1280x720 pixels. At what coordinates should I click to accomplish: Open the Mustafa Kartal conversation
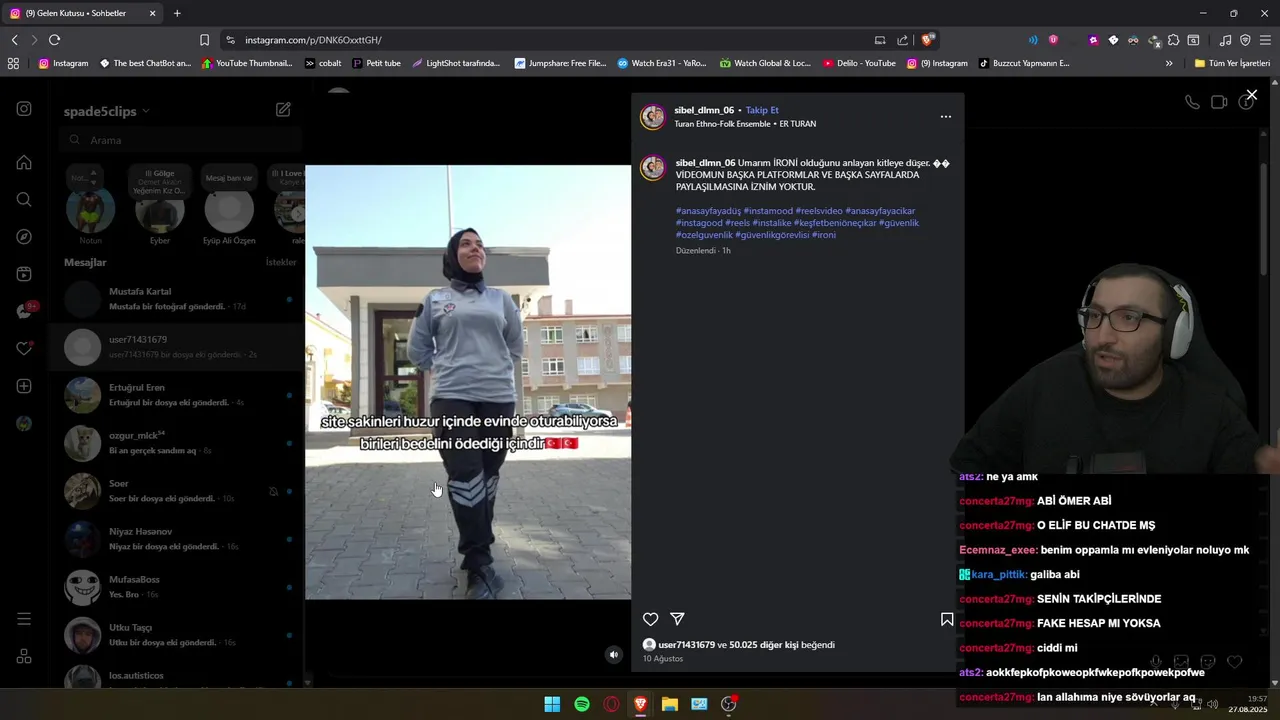coord(176,299)
